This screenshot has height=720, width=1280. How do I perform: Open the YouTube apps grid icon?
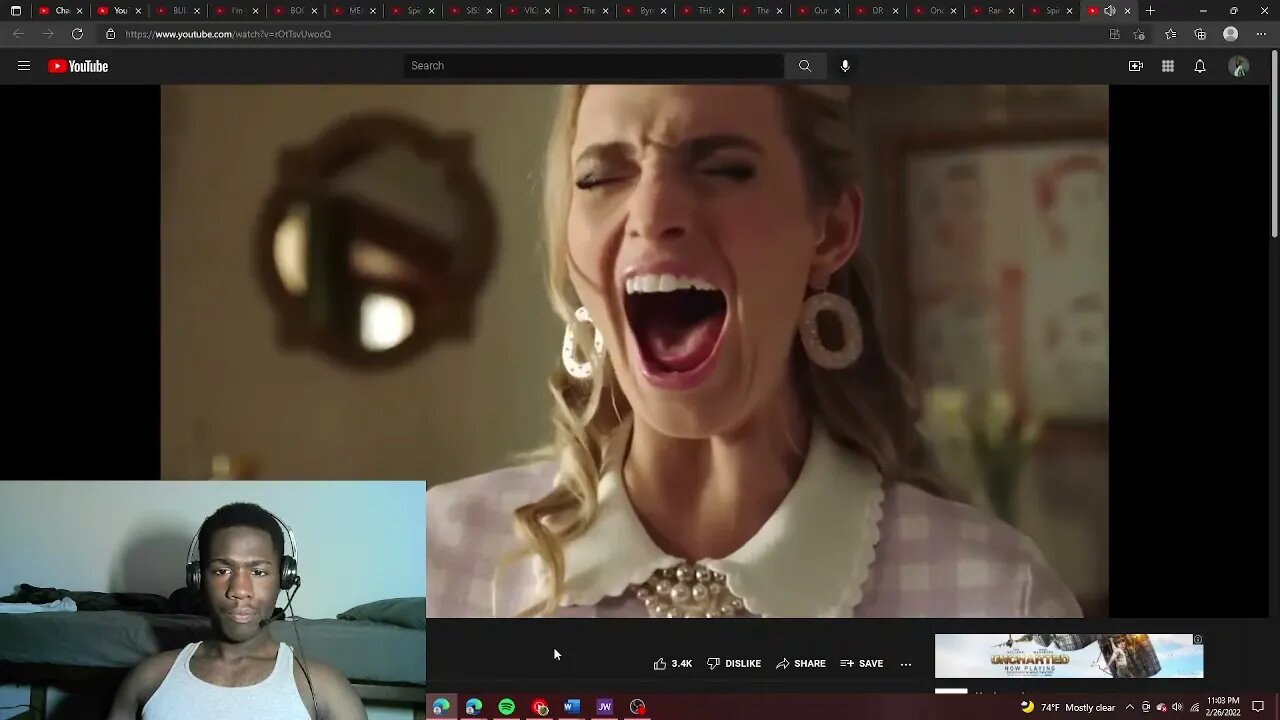1168,66
